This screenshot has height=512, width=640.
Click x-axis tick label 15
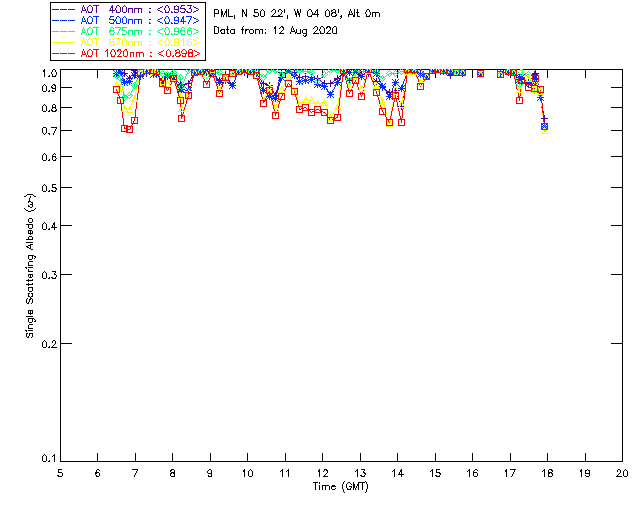435,474
